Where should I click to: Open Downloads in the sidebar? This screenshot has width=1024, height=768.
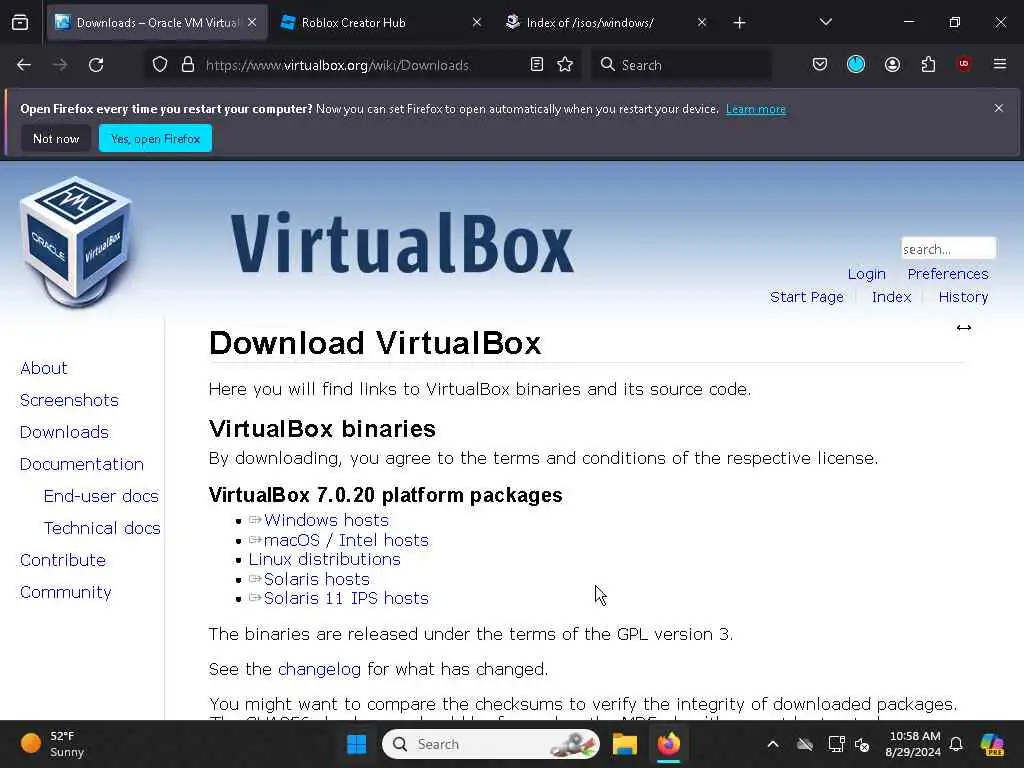[64, 432]
